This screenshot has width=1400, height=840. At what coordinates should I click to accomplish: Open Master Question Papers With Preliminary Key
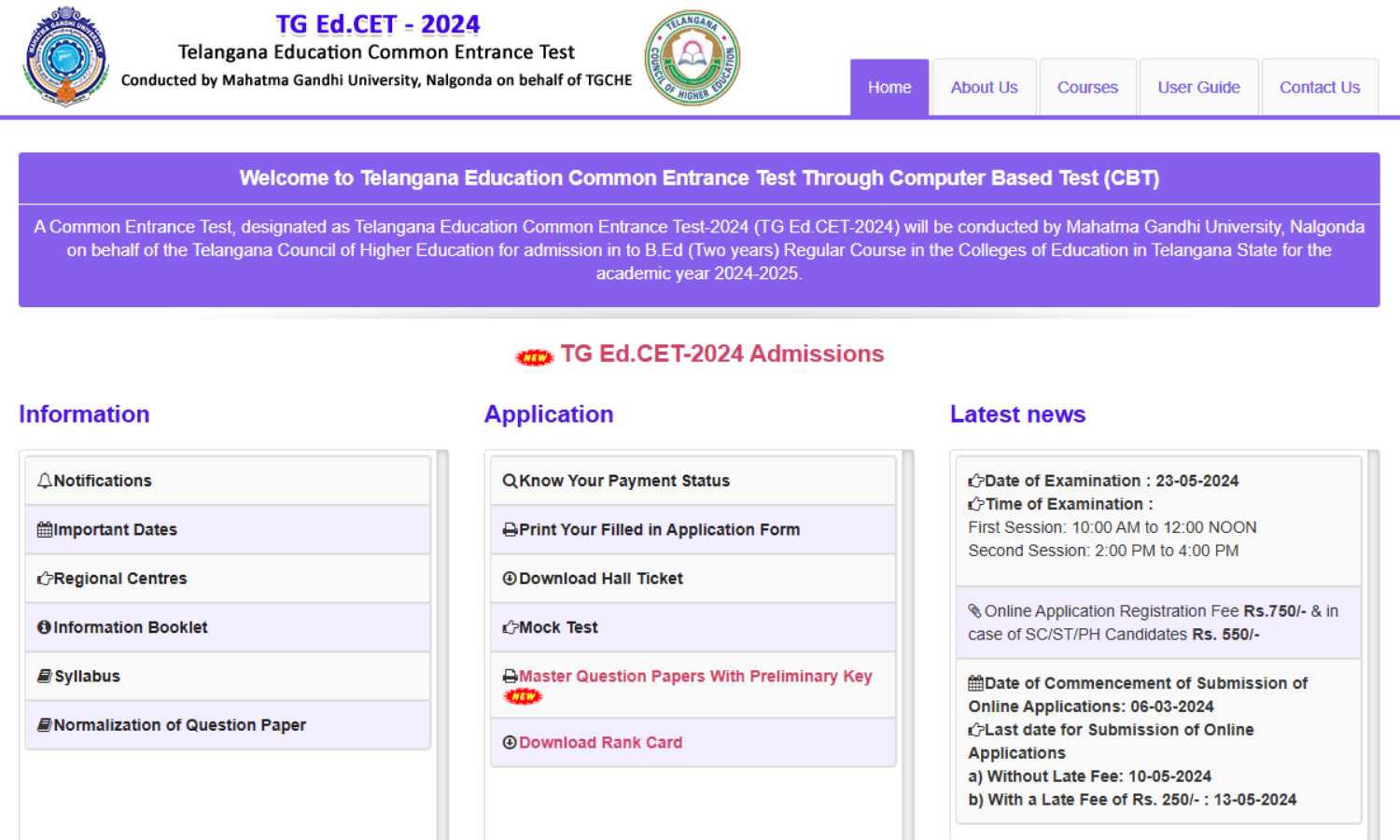pos(695,677)
